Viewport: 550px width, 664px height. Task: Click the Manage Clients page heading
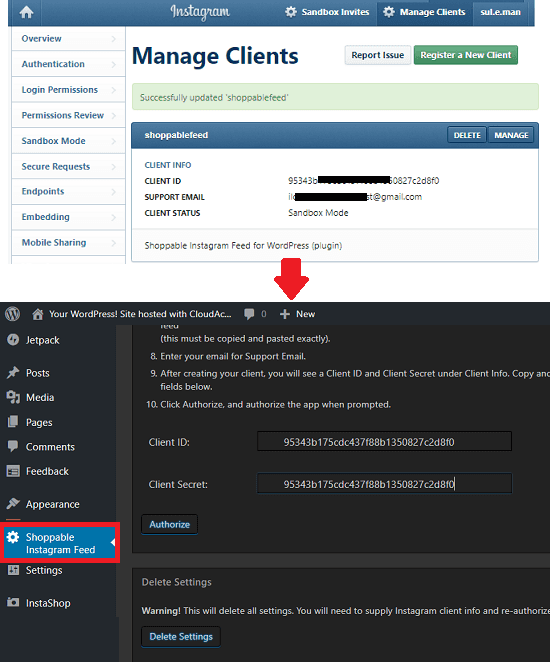click(215, 56)
